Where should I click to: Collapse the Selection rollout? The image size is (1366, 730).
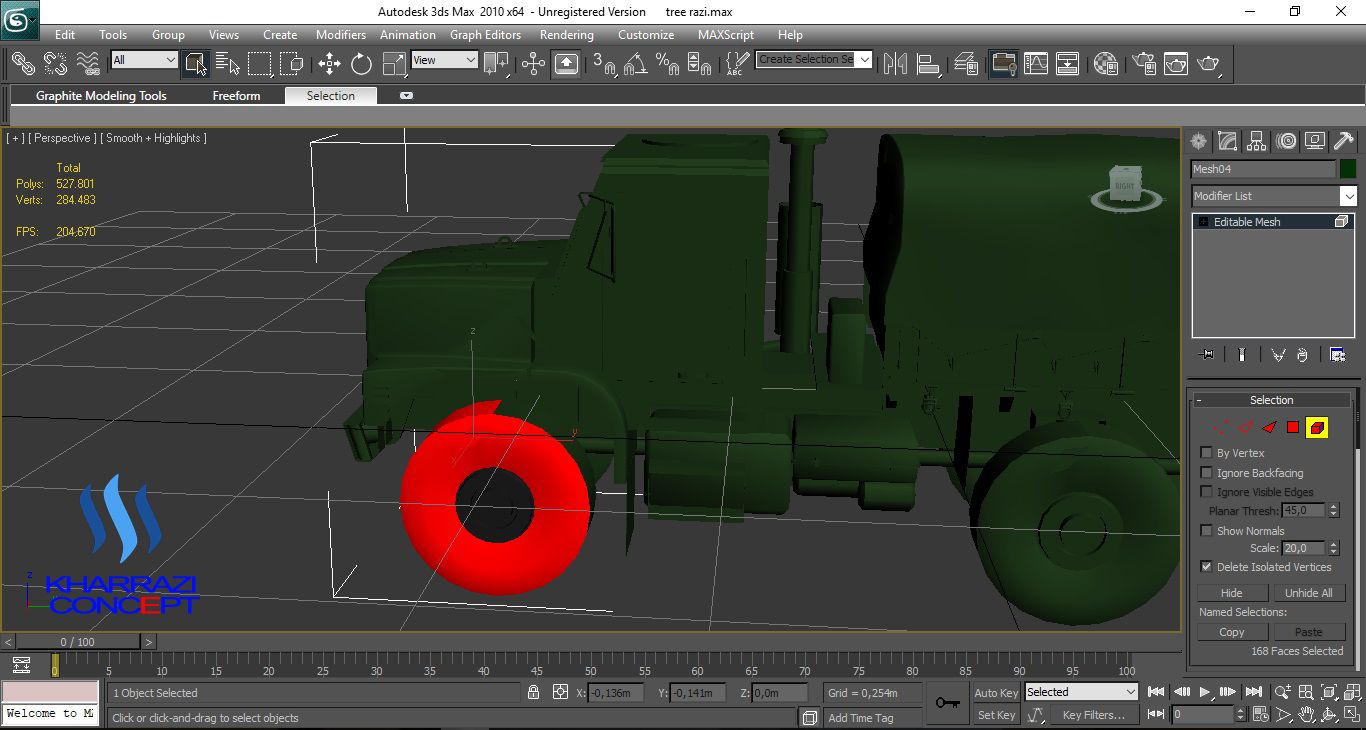point(1272,400)
